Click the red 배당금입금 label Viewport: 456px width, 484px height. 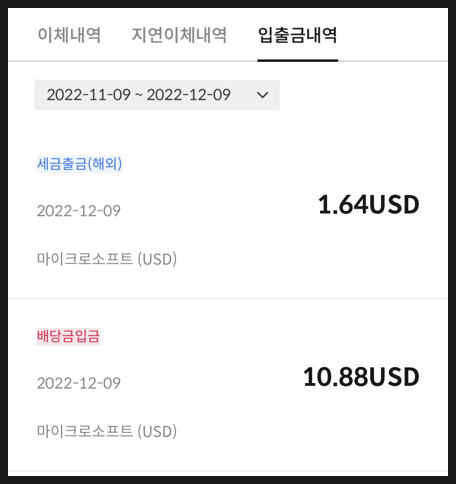point(68,336)
